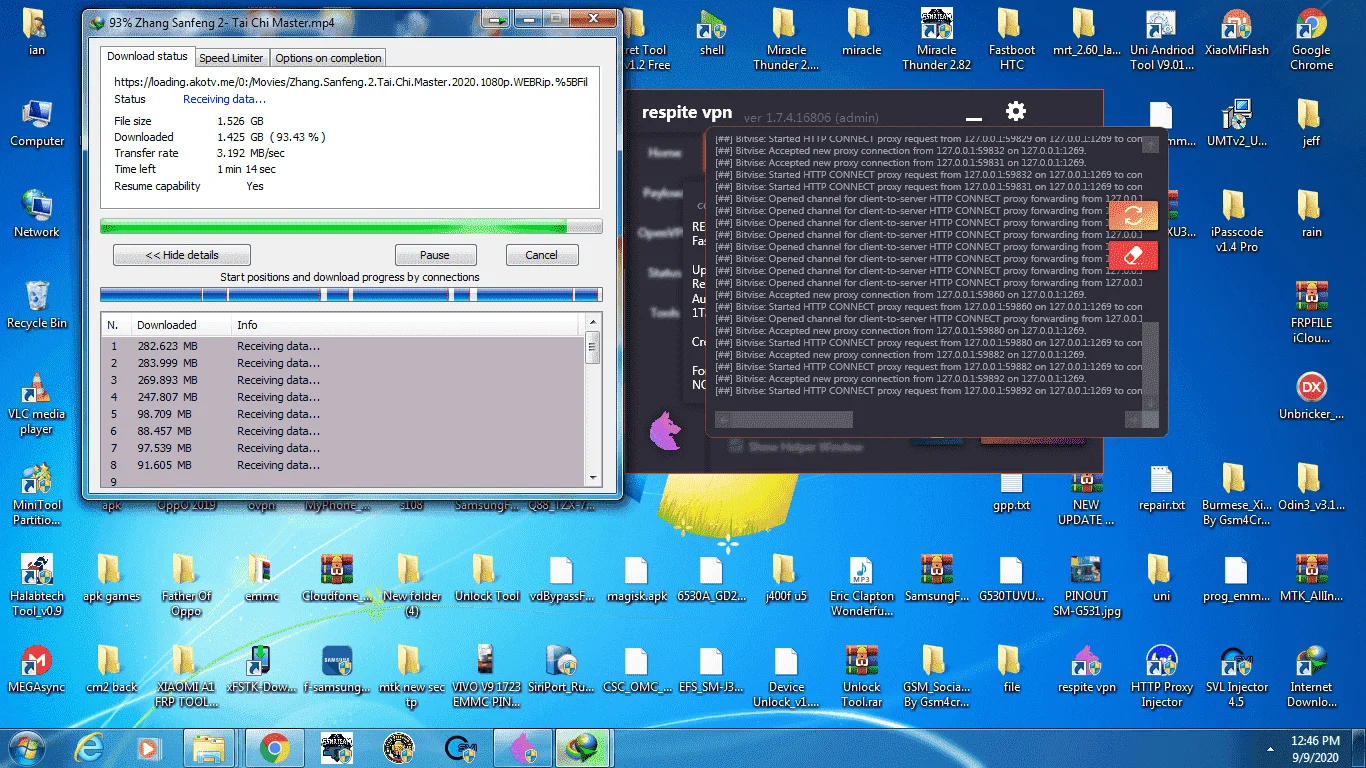
Task: Switch to IDM taskbar button
Action: coord(580,747)
